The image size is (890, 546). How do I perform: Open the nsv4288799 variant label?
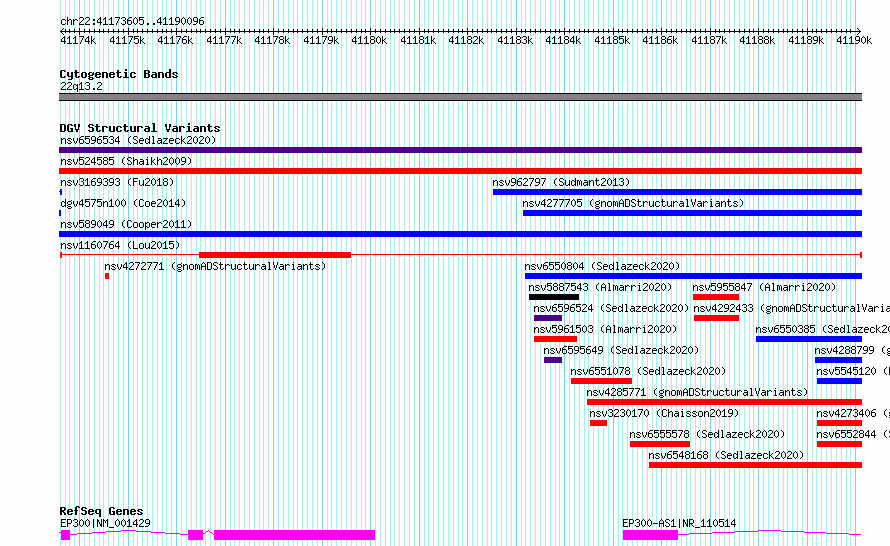(x=852, y=350)
